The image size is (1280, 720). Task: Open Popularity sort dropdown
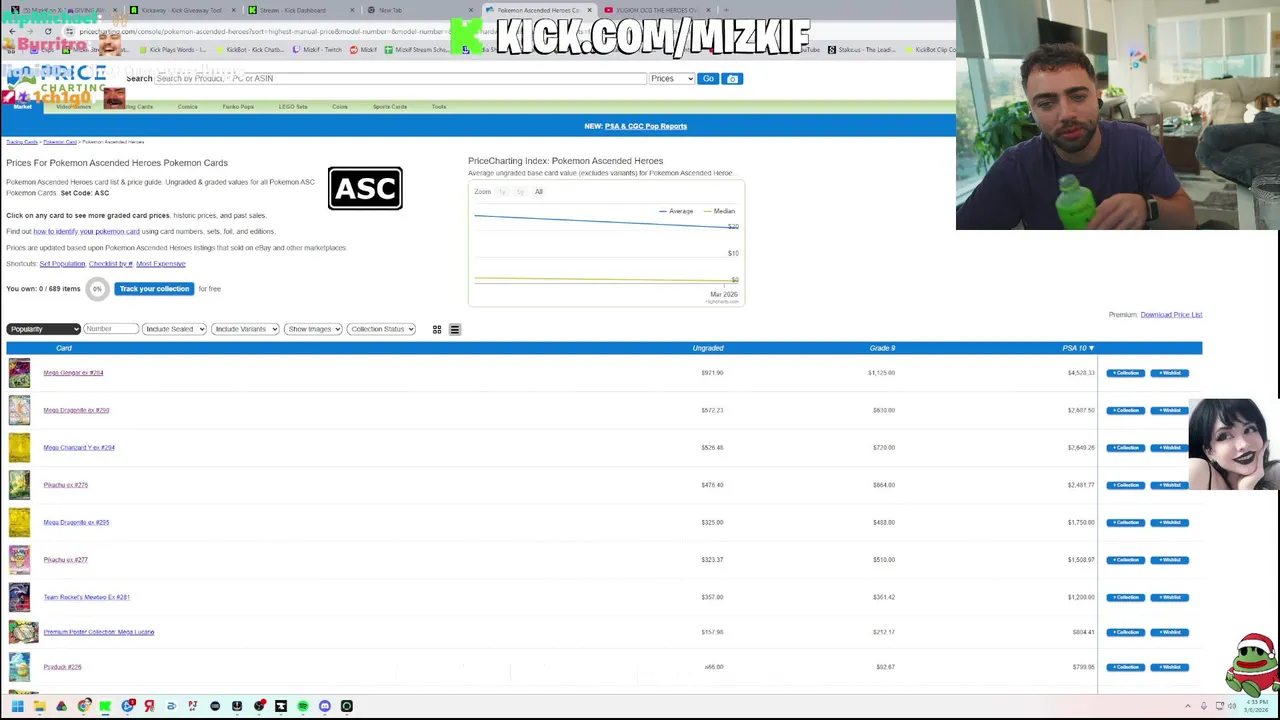coord(43,329)
